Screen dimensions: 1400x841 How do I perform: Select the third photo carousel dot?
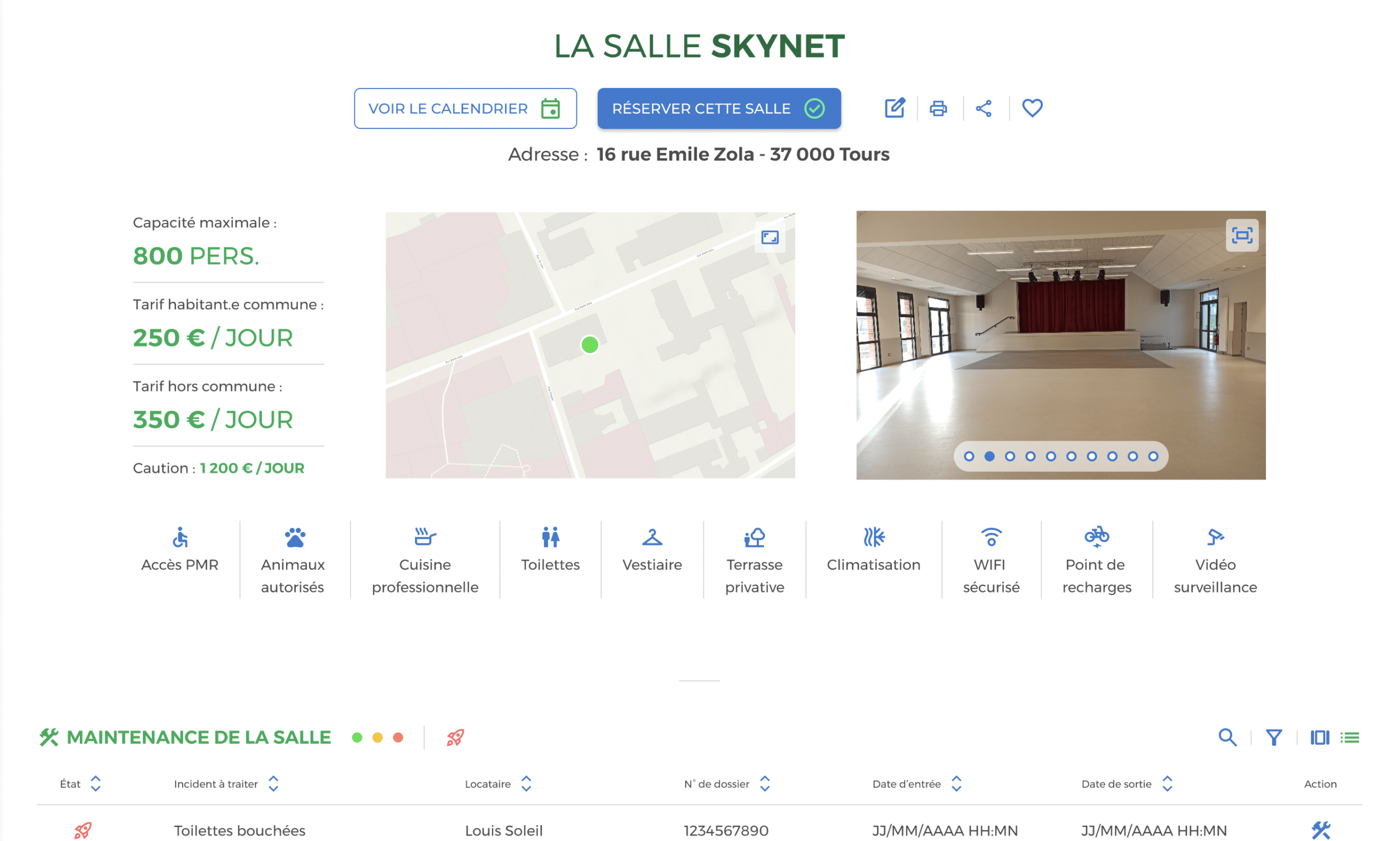pos(1010,456)
